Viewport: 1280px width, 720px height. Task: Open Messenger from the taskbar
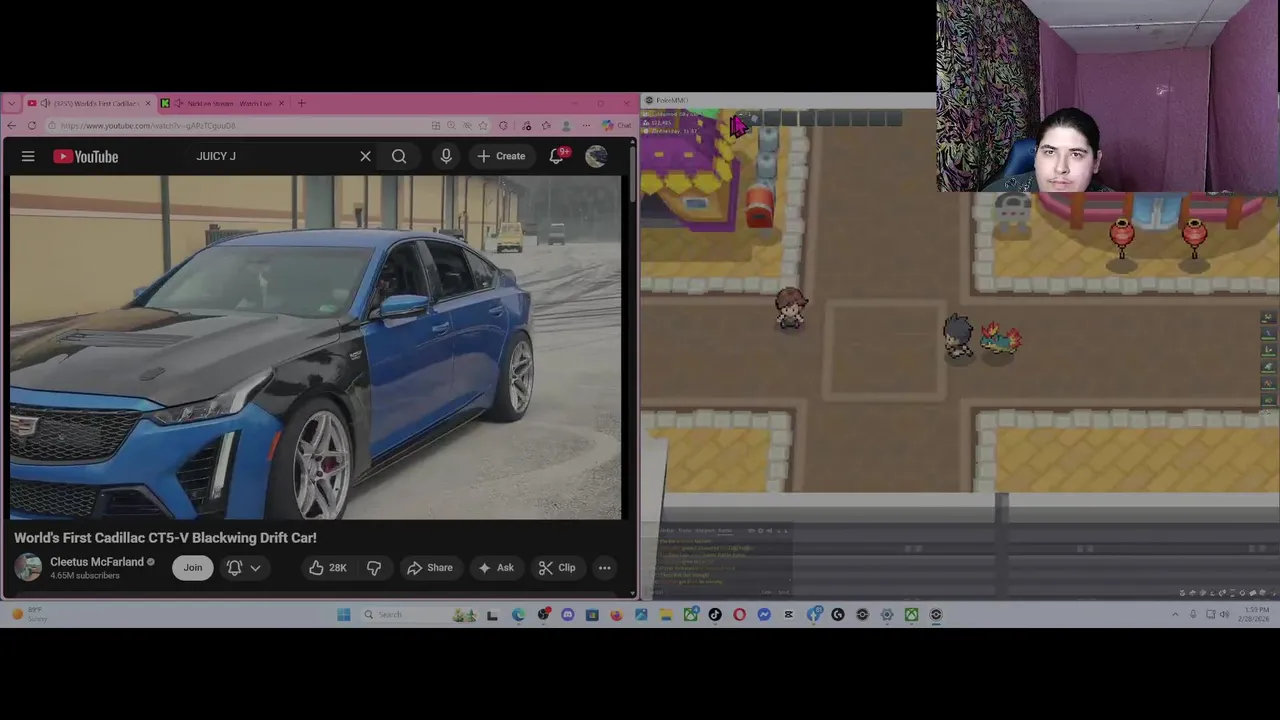[x=764, y=614]
